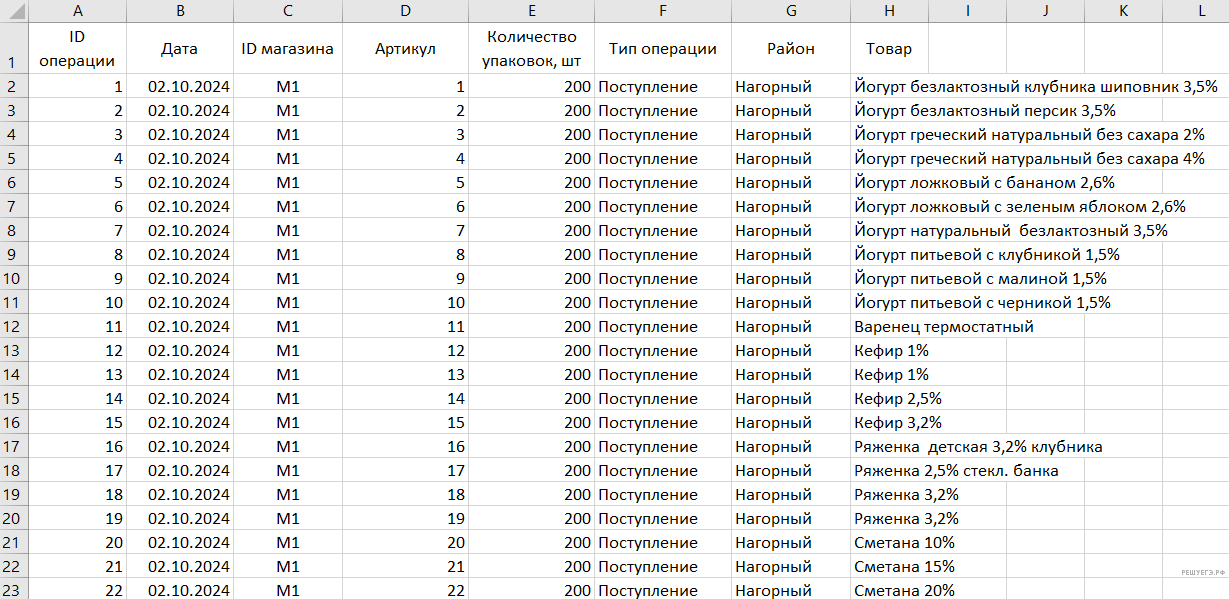Click the "Тип операции" header cell
Image resolution: width=1229 pixels, height=599 pixels.
coord(662,49)
